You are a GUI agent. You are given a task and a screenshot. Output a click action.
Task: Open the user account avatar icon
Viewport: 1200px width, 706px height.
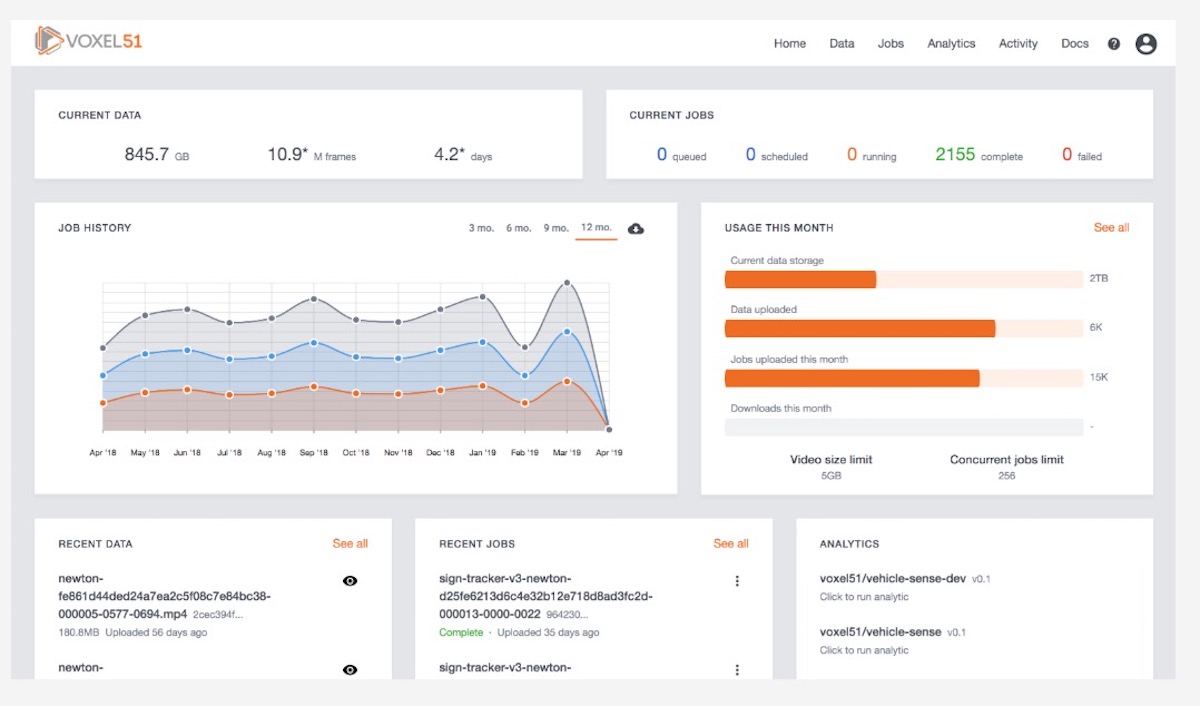coord(1146,43)
